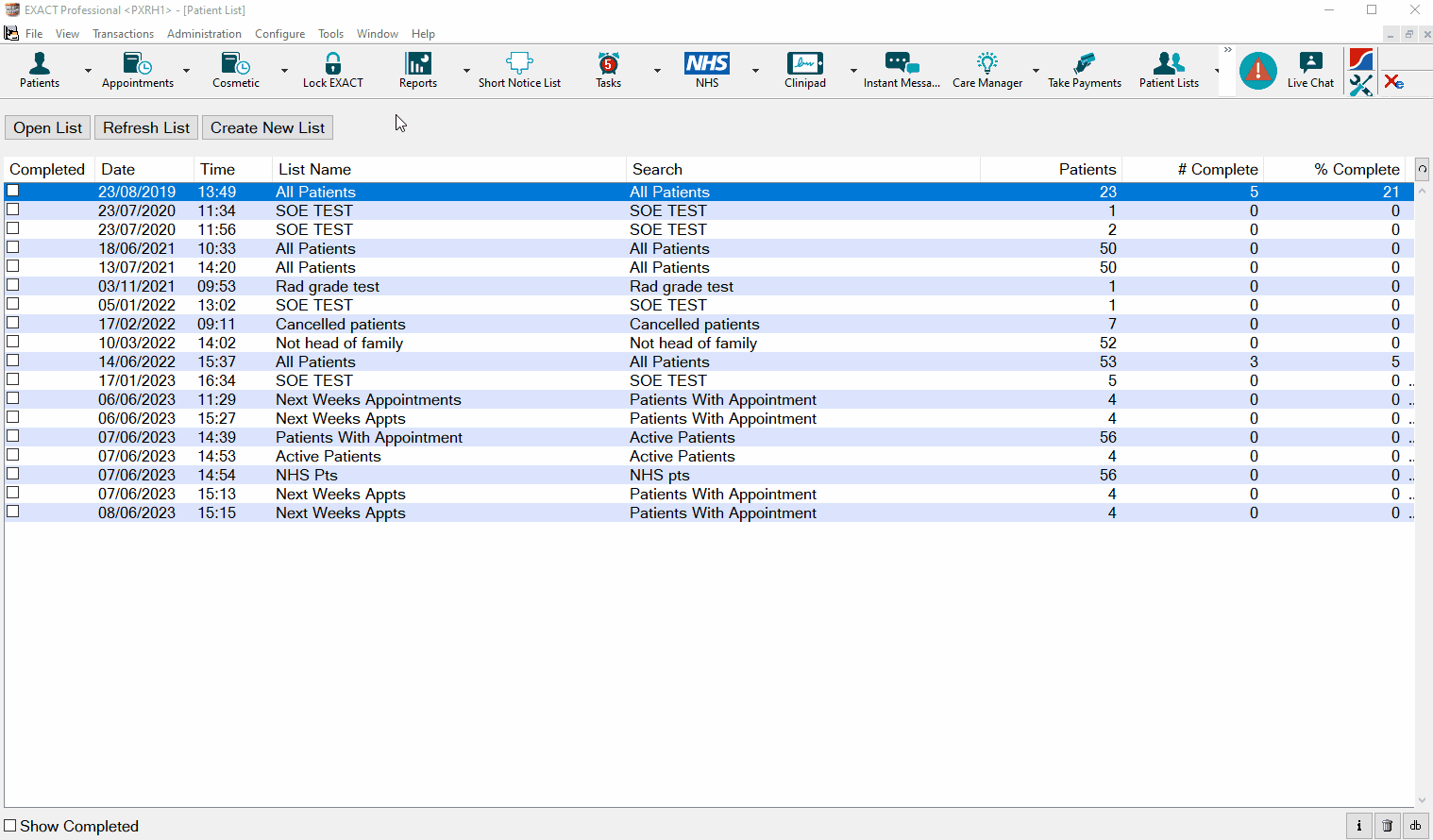Viewport: 1433px width, 840px height.
Task: Open Care Manager
Action: point(987,70)
